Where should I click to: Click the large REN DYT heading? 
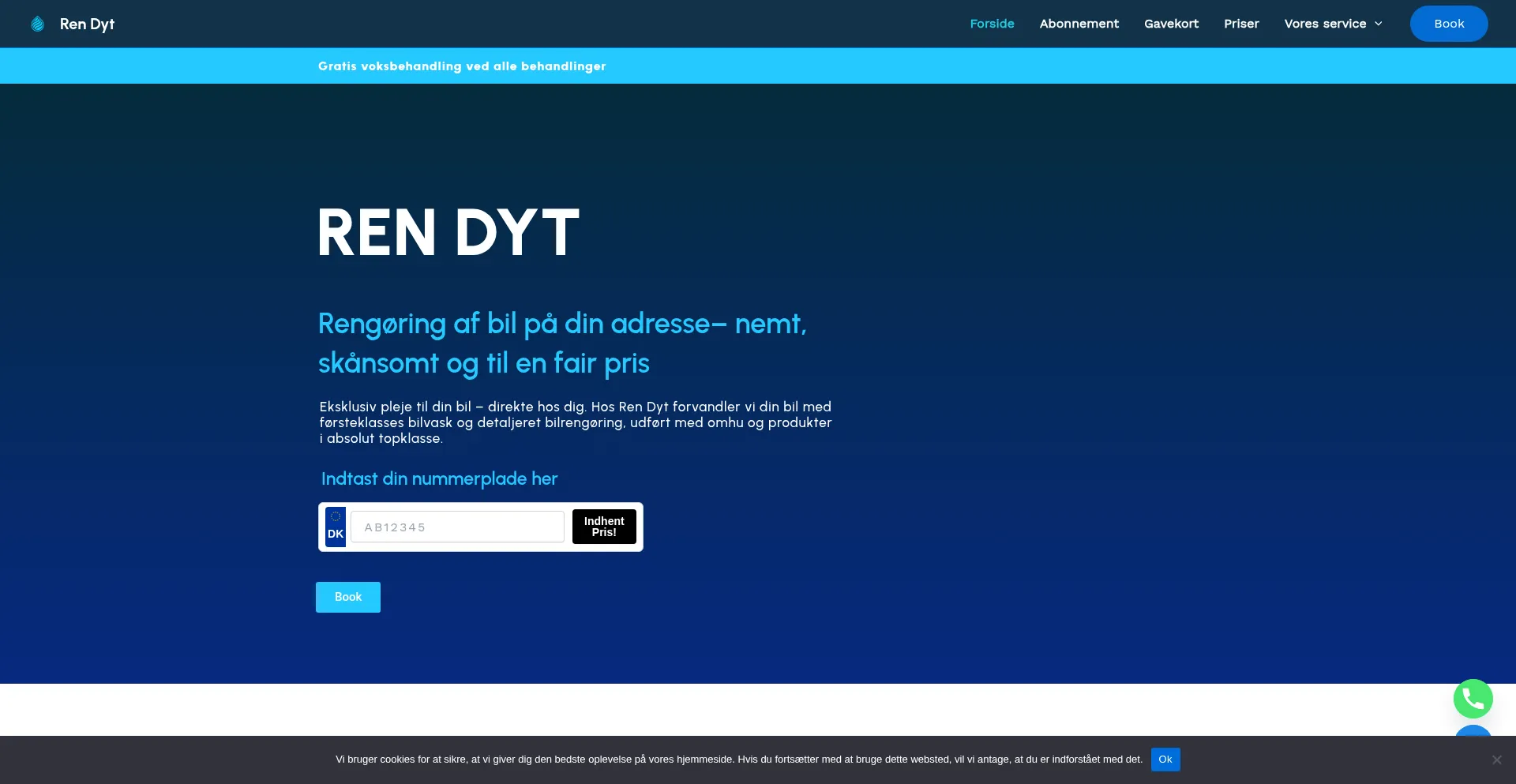pos(448,233)
